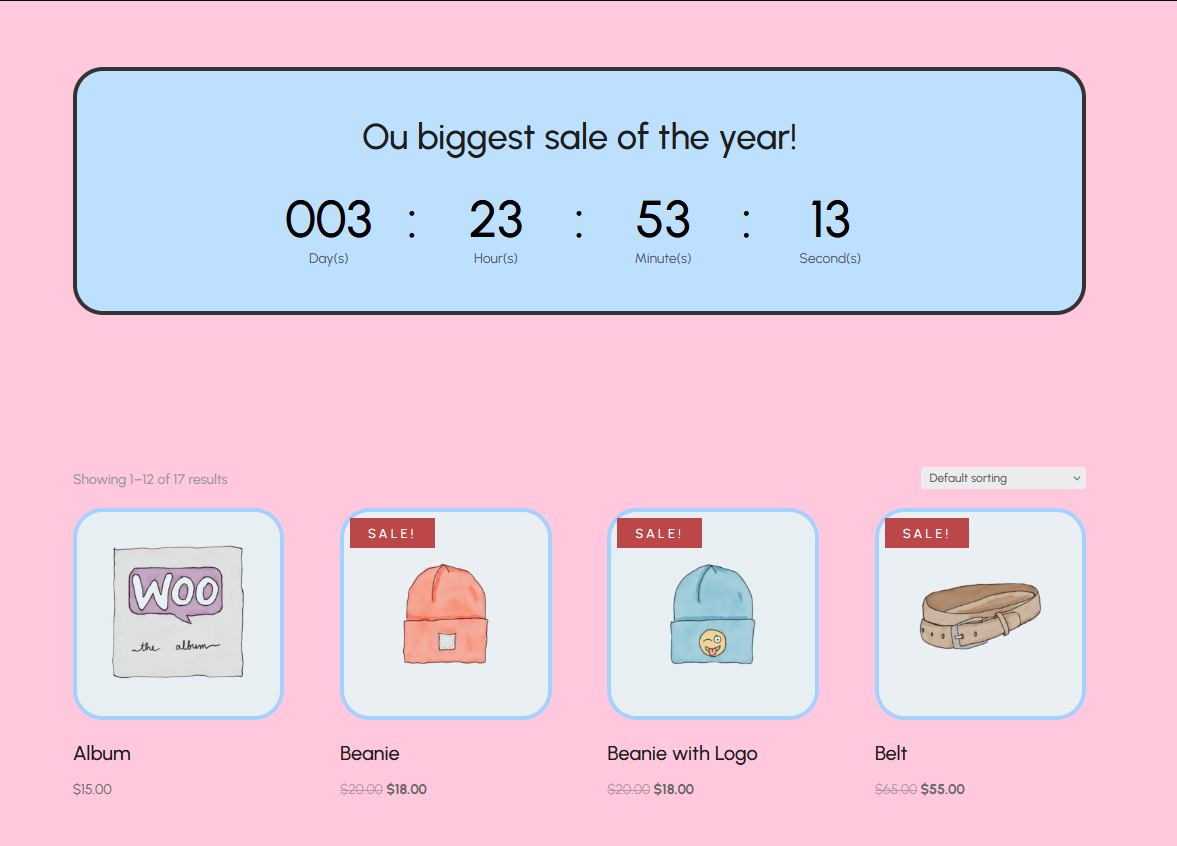Viewport: 1177px width, 846px height.
Task: Open the Belt product title link
Action: coord(891,753)
